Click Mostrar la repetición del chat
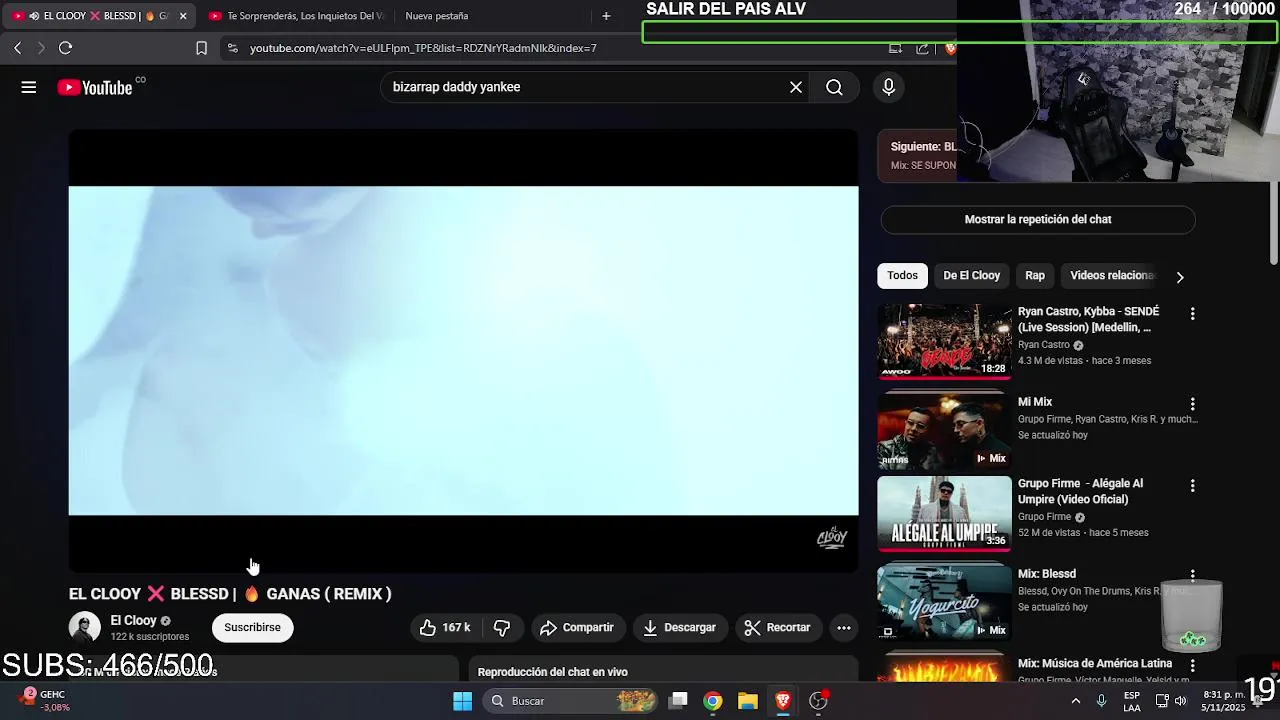The image size is (1280, 720). 1038,220
